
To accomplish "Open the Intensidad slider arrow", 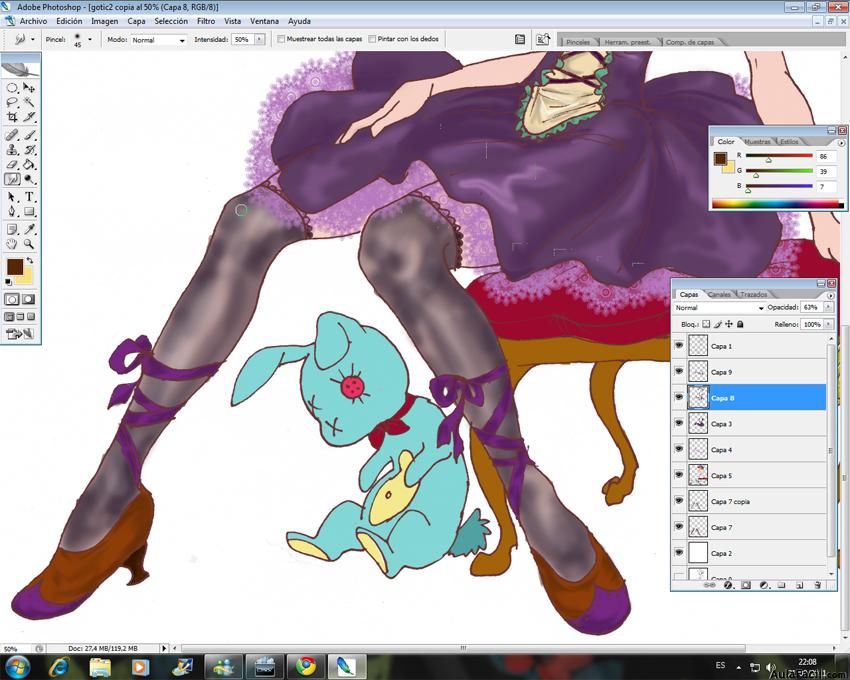I will pyautogui.click(x=259, y=40).
